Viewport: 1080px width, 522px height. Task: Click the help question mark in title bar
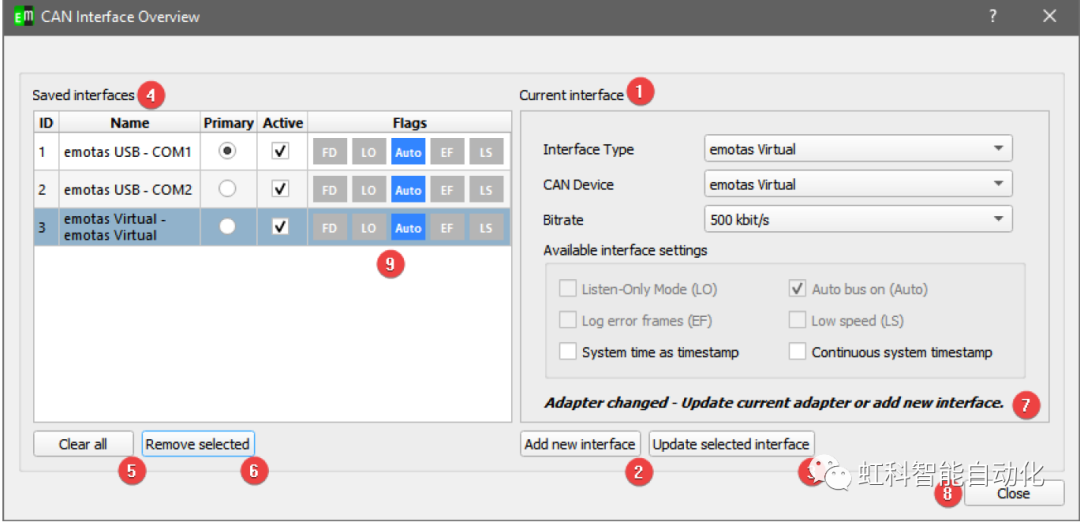[x=993, y=16]
